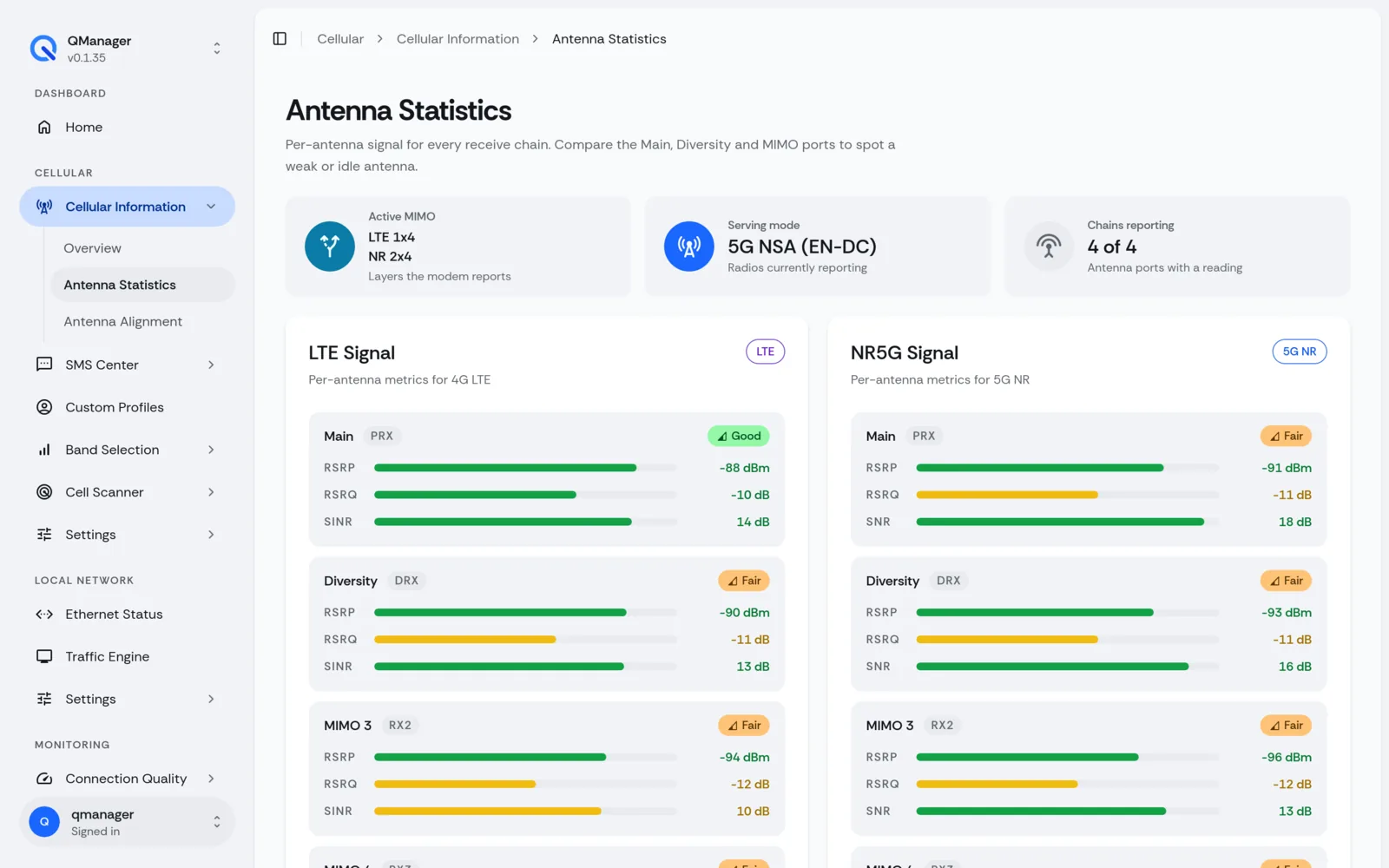This screenshot has height=868, width=1389.
Task: Click the Traffic Engine monitor icon
Action: (x=44, y=656)
